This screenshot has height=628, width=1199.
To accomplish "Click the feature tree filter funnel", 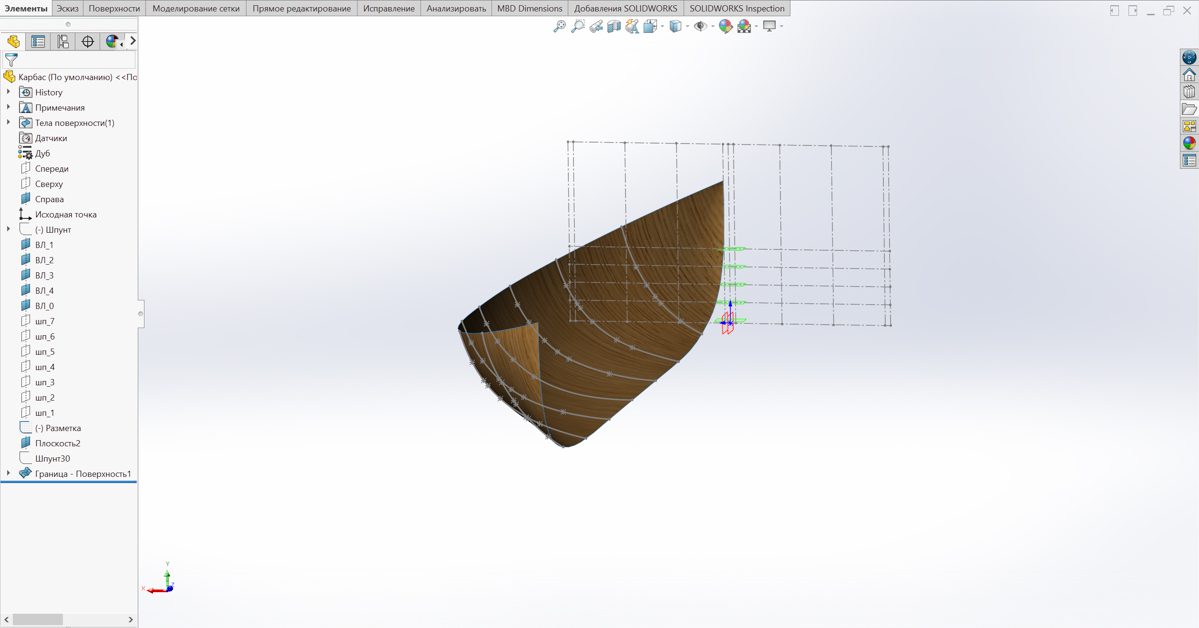I will [x=11, y=60].
